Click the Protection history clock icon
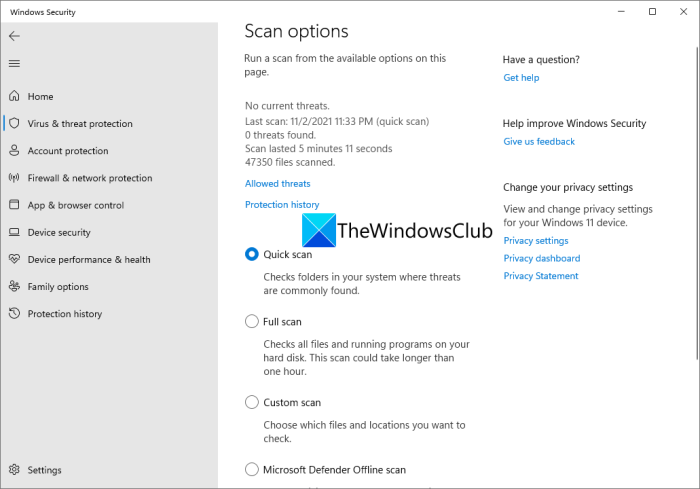 (x=14, y=313)
